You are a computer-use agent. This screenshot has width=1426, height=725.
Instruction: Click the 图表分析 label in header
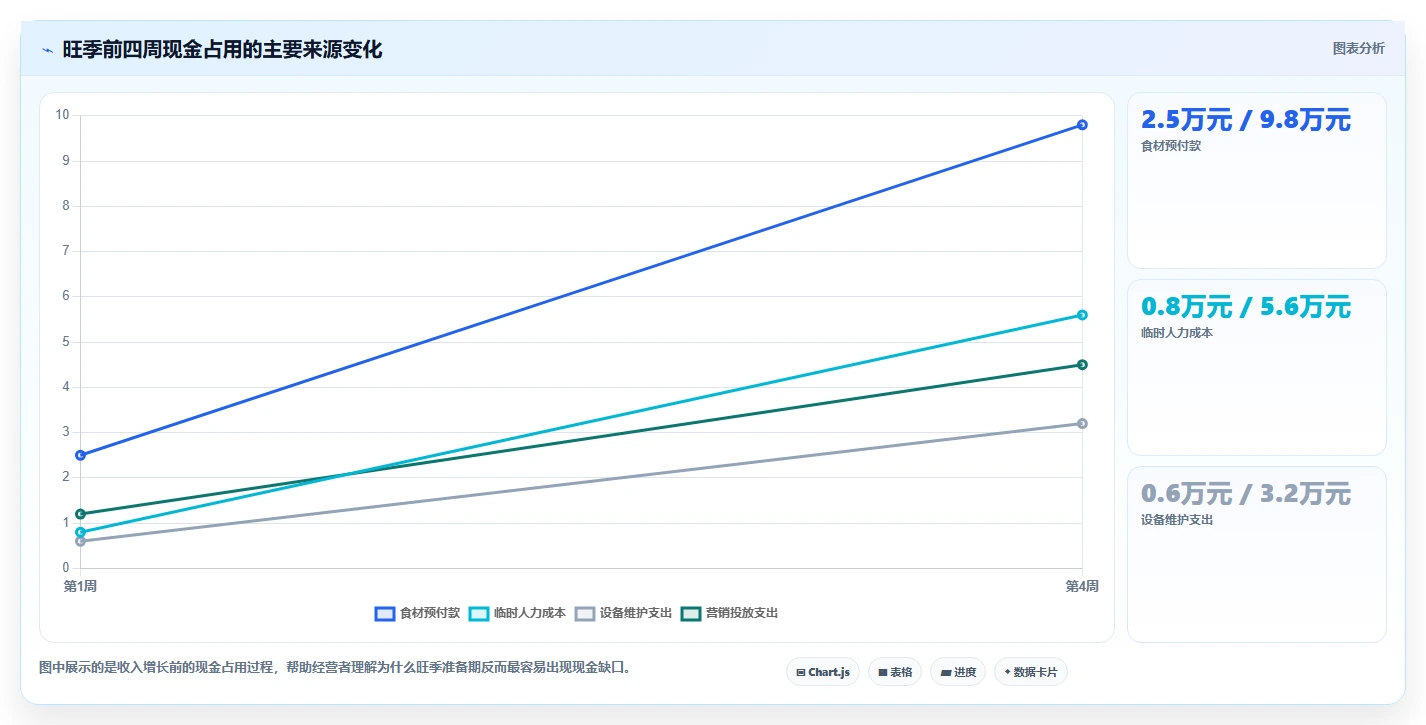[x=1358, y=49]
